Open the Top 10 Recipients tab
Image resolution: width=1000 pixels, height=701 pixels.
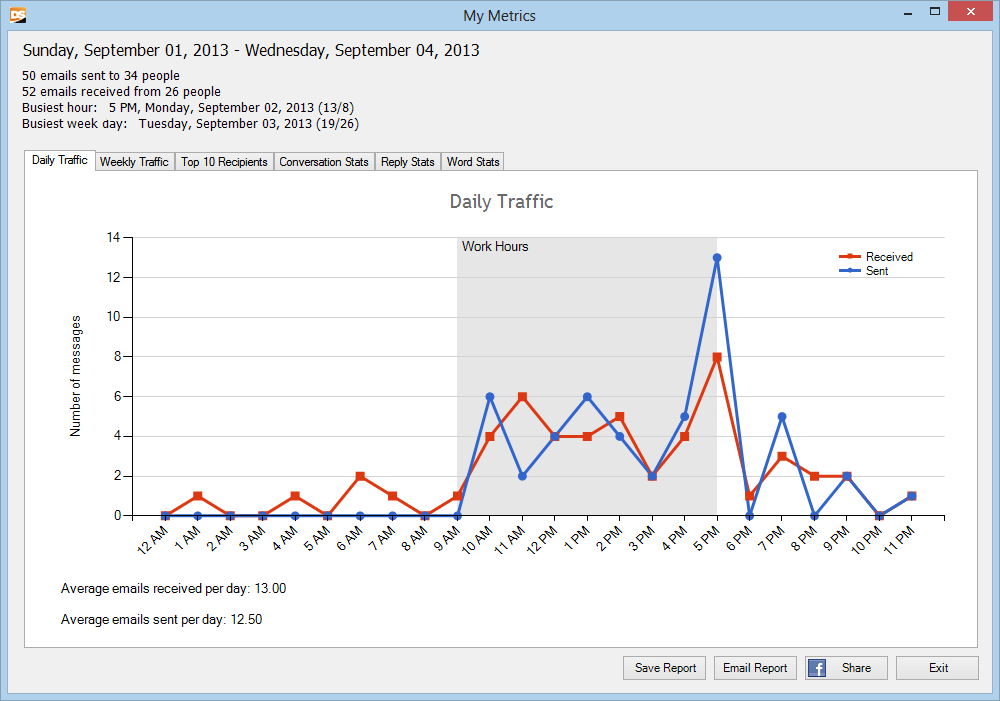point(224,162)
